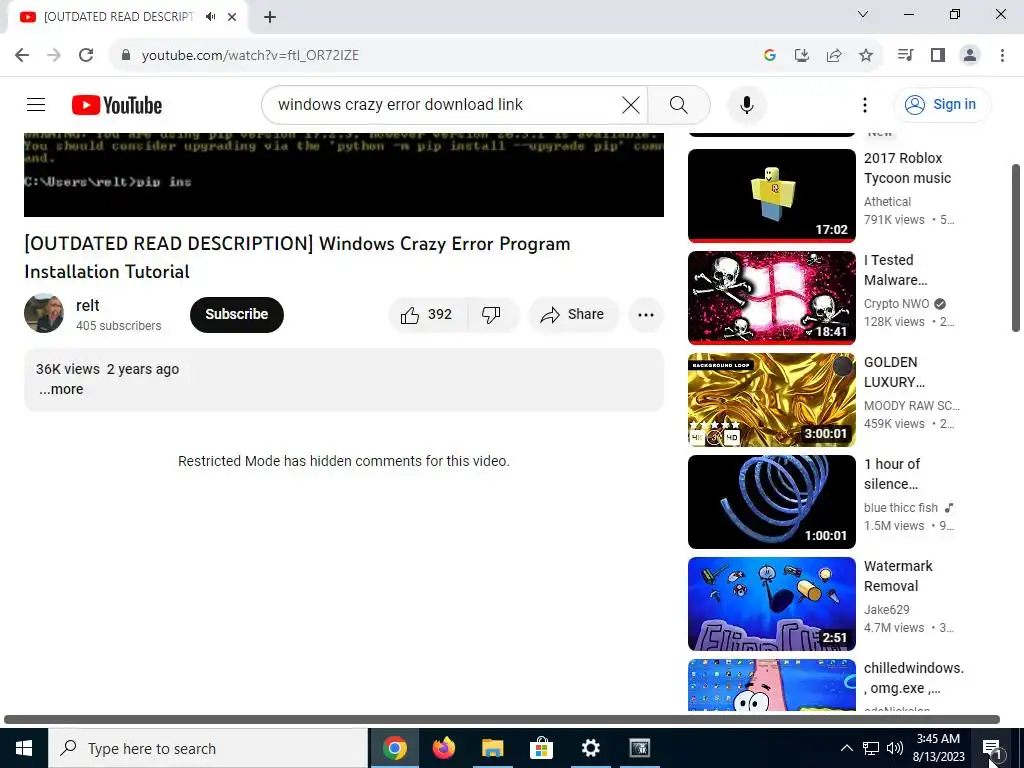Viewport: 1024px width, 768px height.
Task: Open Settings gear from taskbar
Action: [590, 748]
